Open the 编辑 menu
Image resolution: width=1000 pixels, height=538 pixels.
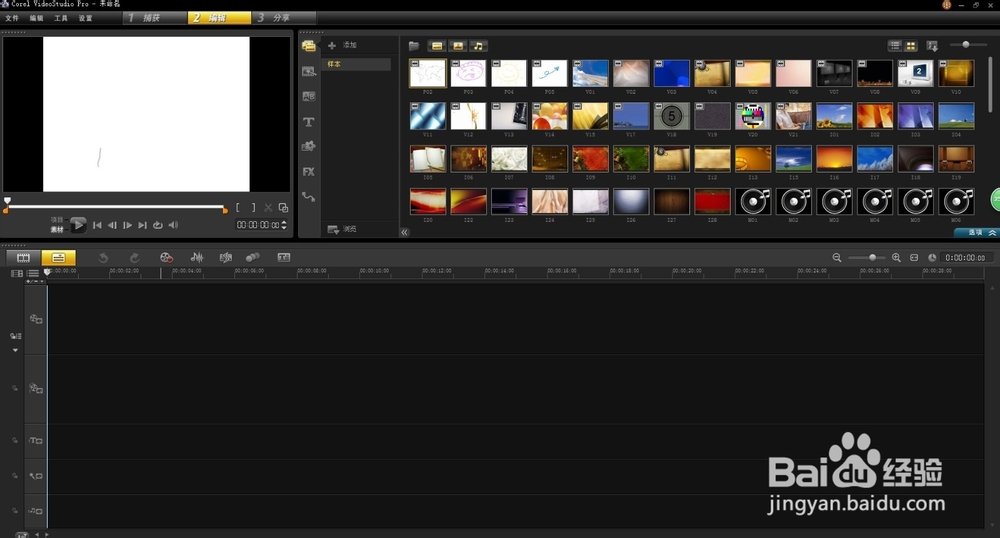pos(36,18)
